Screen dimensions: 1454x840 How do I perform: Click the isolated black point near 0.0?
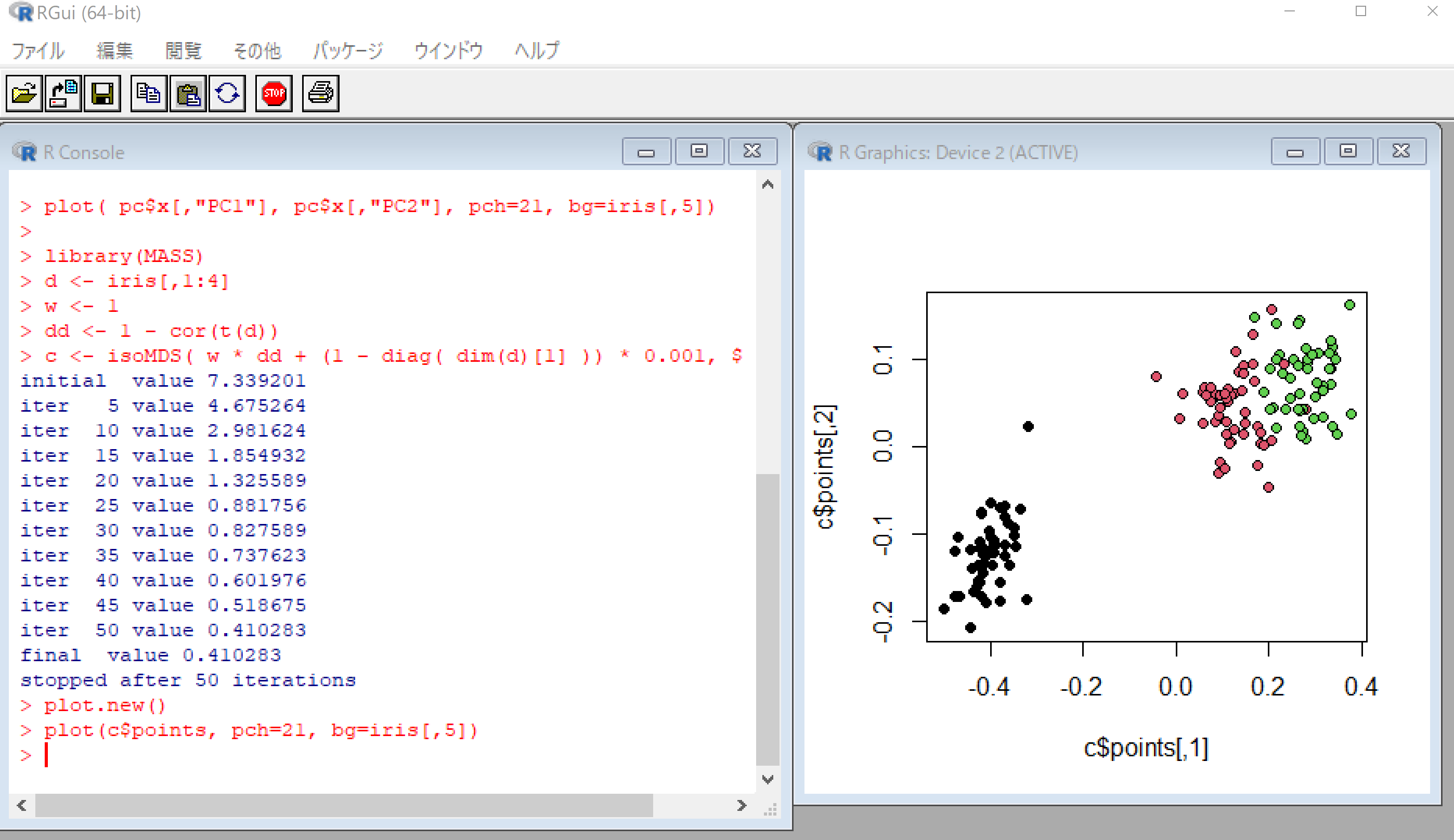tap(1028, 427)
